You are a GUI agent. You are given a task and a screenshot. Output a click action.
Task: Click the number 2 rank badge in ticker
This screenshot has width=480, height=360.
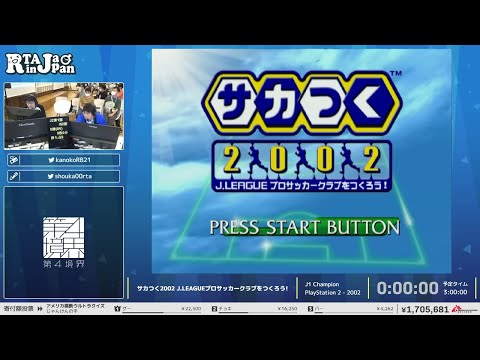coord(214,309)
